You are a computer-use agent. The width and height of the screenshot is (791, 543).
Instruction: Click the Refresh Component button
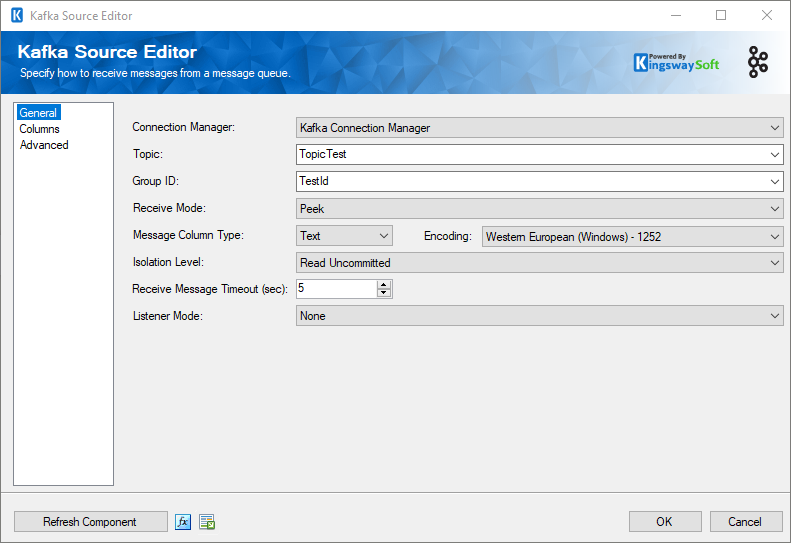tap(91, 521)
